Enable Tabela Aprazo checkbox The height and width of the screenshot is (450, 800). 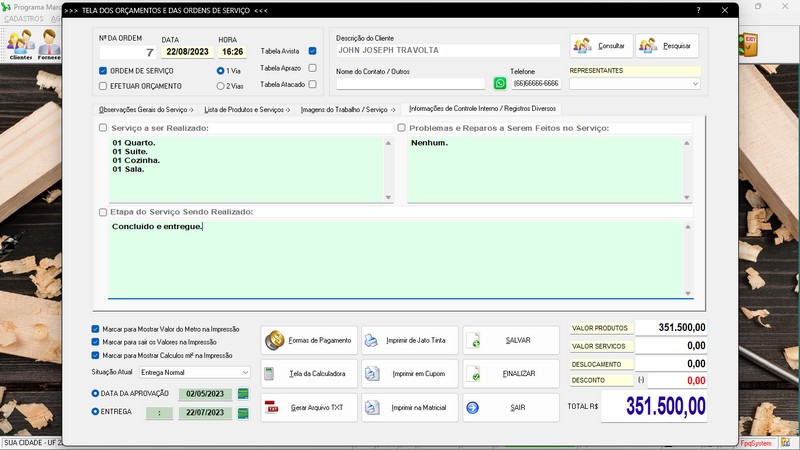tap(313, 68)
